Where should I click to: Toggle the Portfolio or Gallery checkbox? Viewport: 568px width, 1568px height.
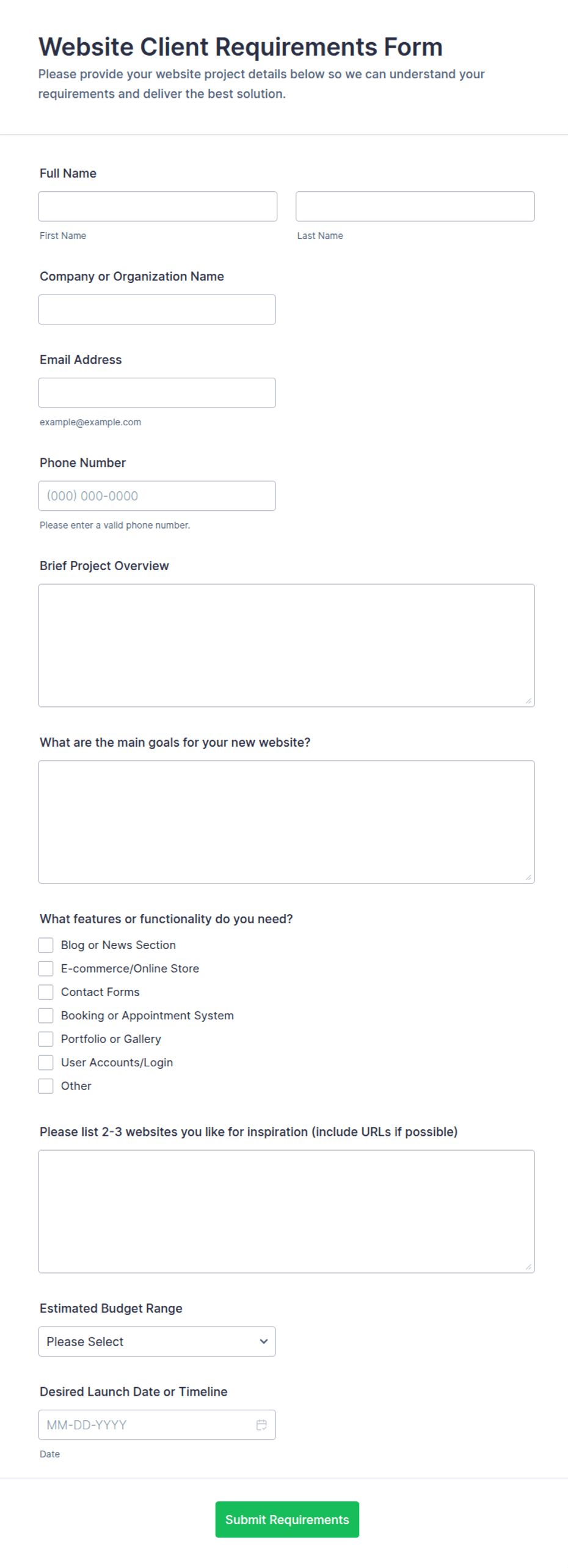point(46,1038)
